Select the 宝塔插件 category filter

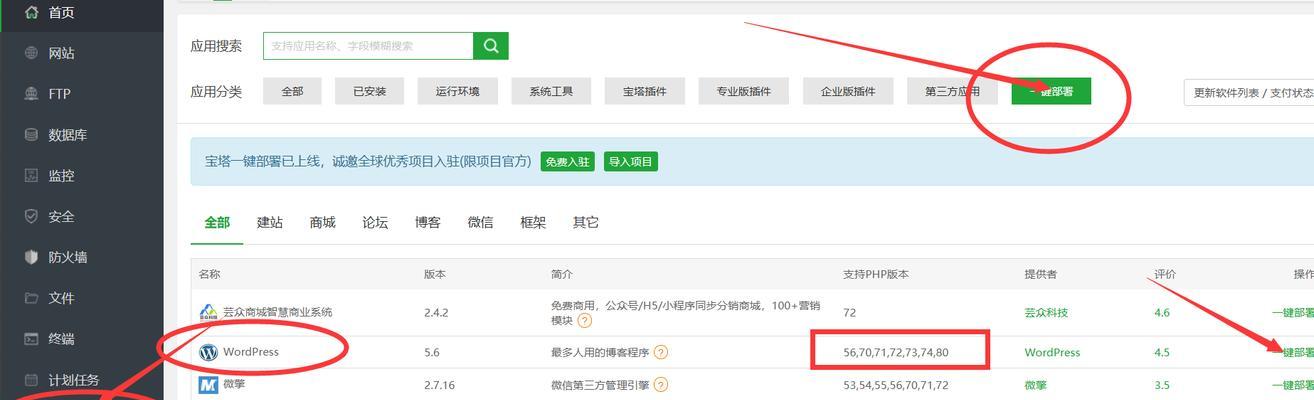645,91
